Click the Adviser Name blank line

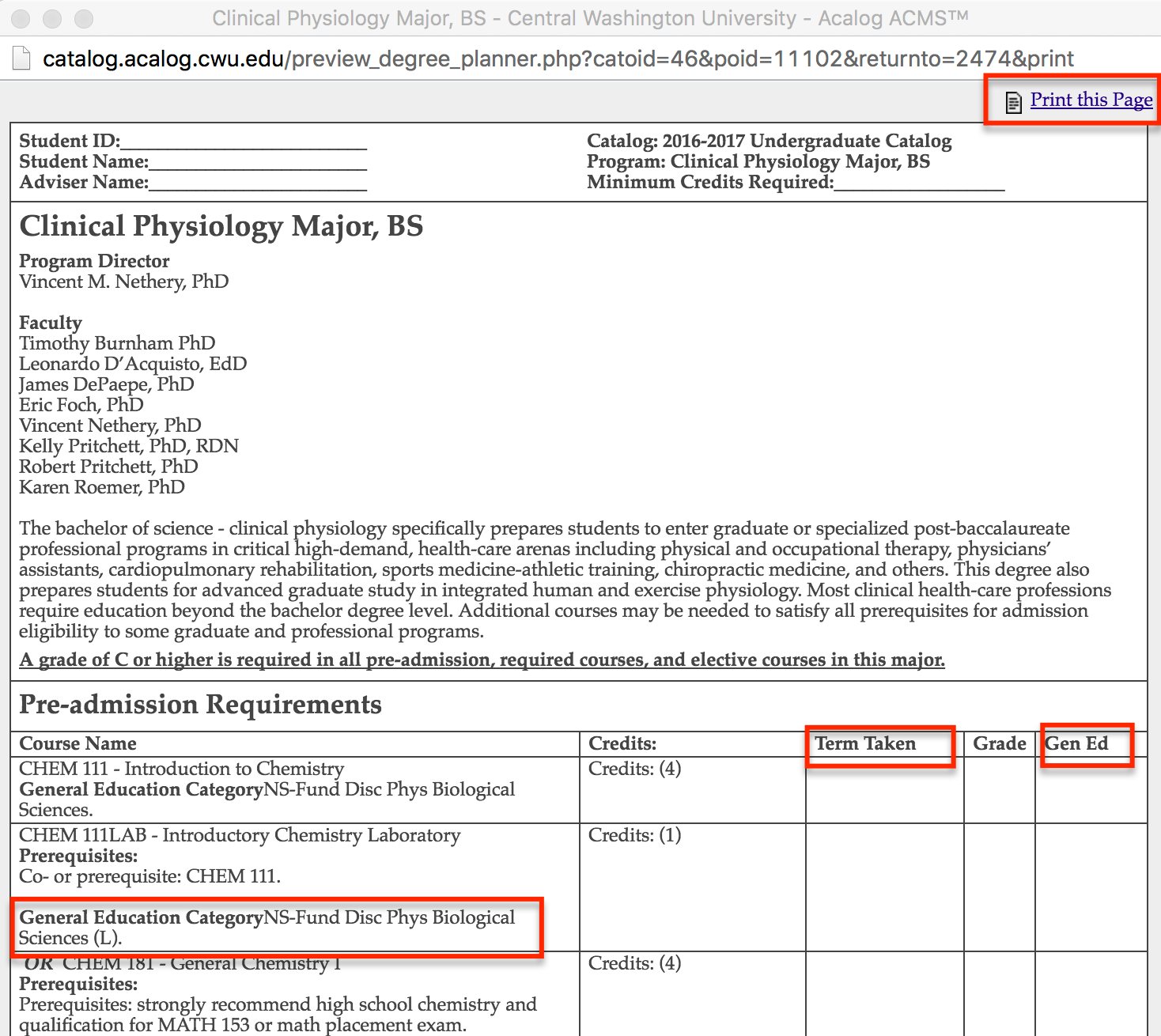pos(258,183)
